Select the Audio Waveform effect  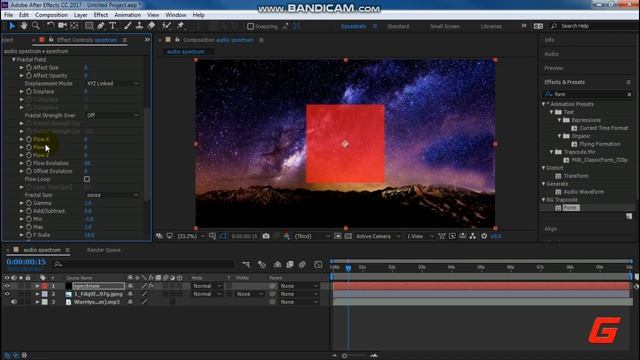click(584, 192)
